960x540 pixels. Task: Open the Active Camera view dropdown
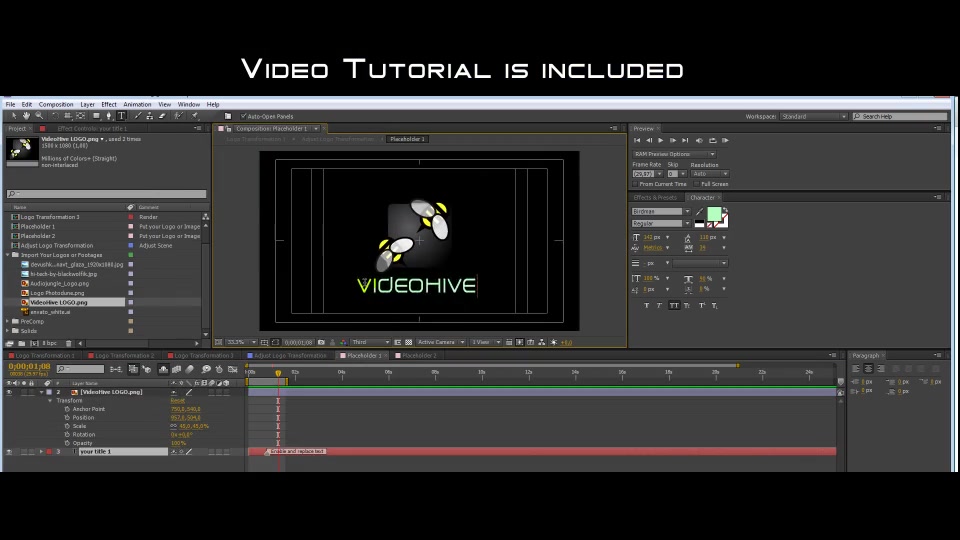pos(441,342)
